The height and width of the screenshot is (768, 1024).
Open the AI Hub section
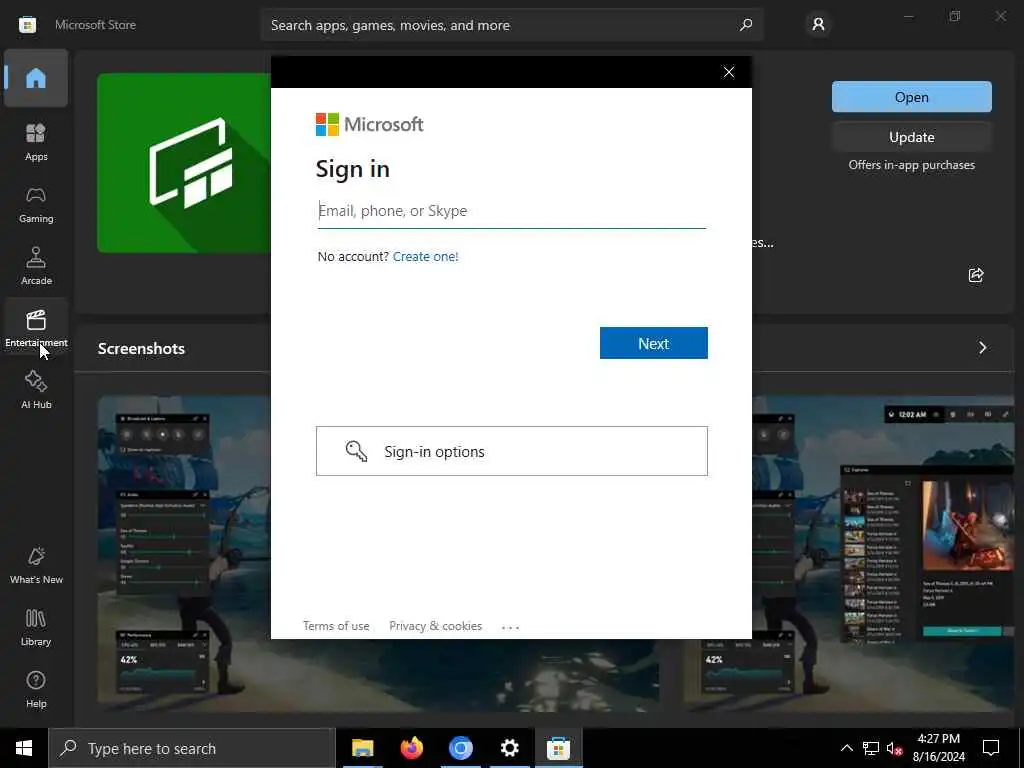[x=36, y=390]
